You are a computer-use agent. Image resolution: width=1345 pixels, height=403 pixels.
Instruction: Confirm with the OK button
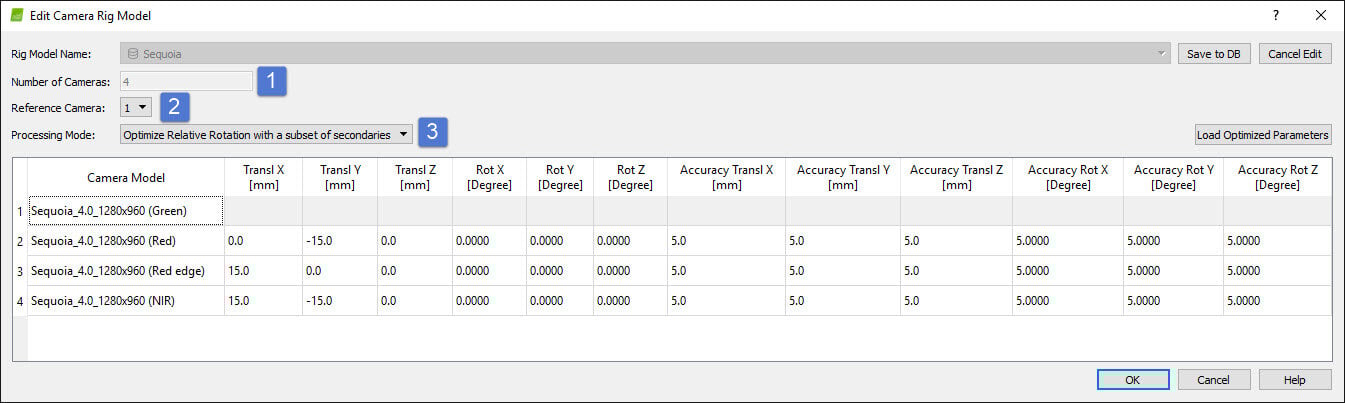coord(1132,380)
